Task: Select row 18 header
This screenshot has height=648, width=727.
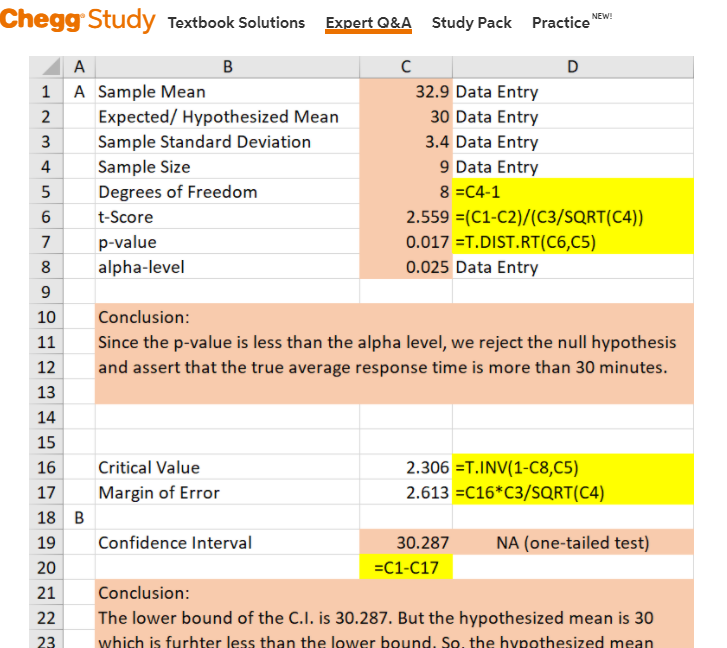Action: 46,517
